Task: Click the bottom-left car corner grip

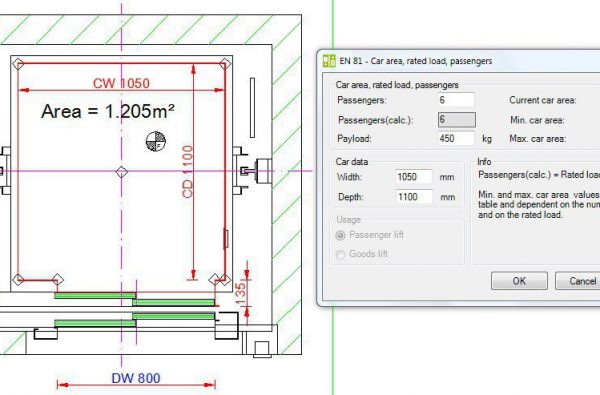Action: [18, 279]
